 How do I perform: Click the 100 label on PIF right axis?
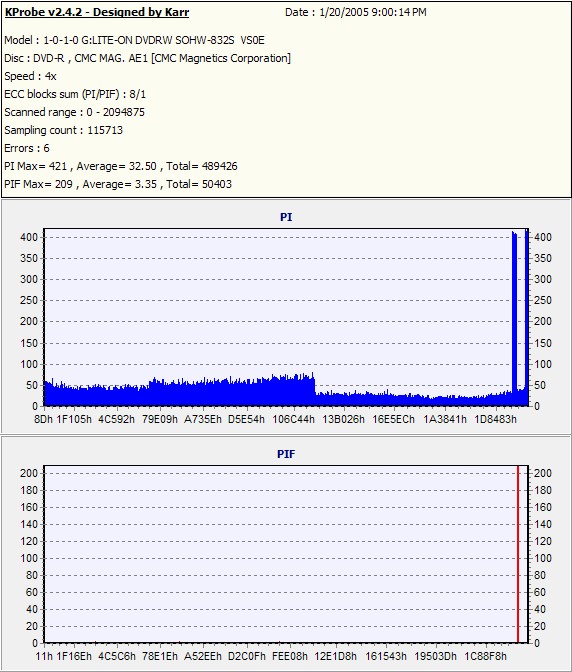pos(543,558)
